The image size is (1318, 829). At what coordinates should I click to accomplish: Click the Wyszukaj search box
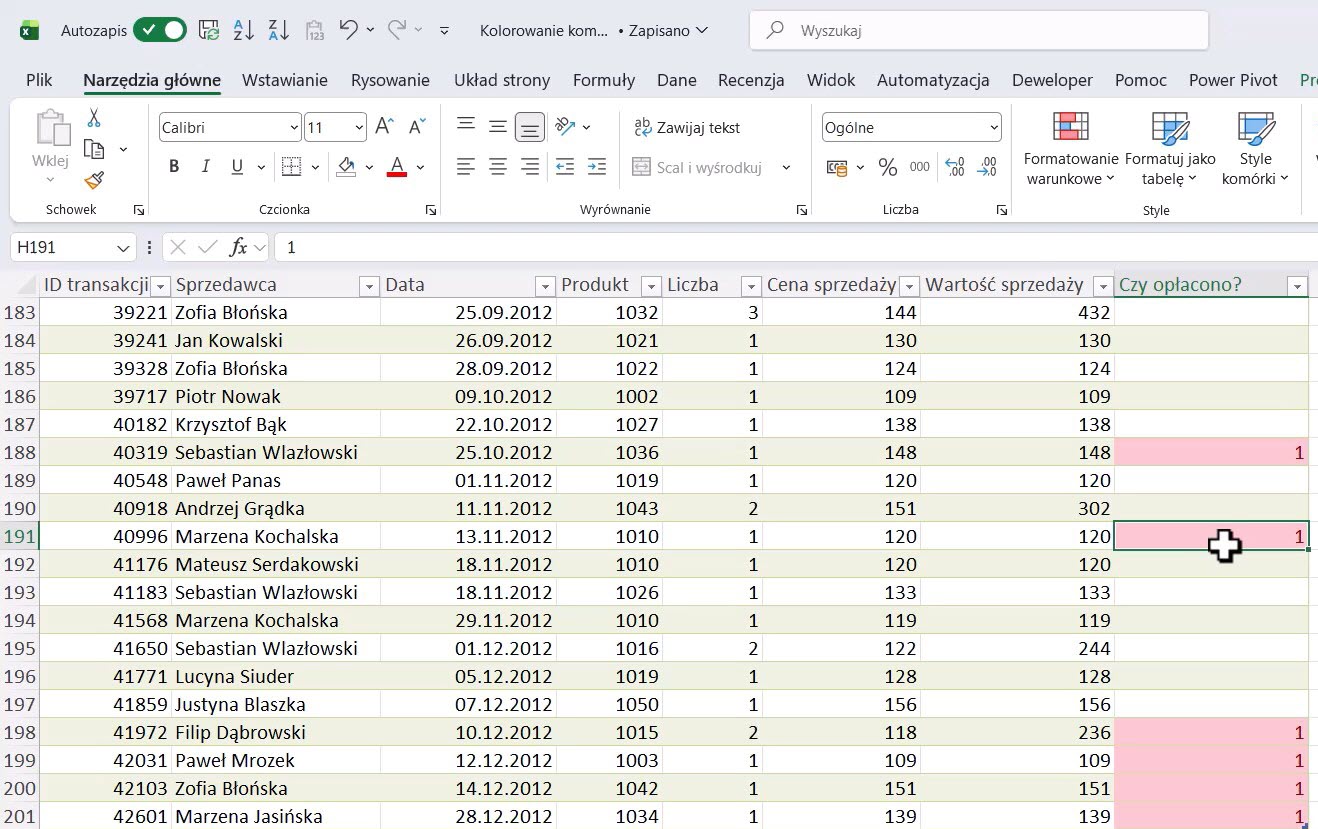(979, 30)
